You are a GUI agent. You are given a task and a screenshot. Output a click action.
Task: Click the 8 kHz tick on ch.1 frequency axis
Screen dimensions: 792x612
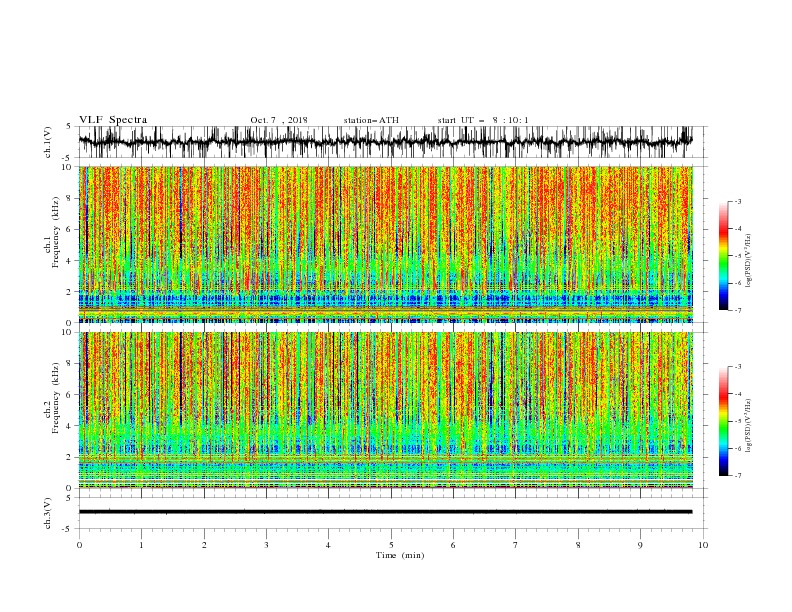point(71,198)
